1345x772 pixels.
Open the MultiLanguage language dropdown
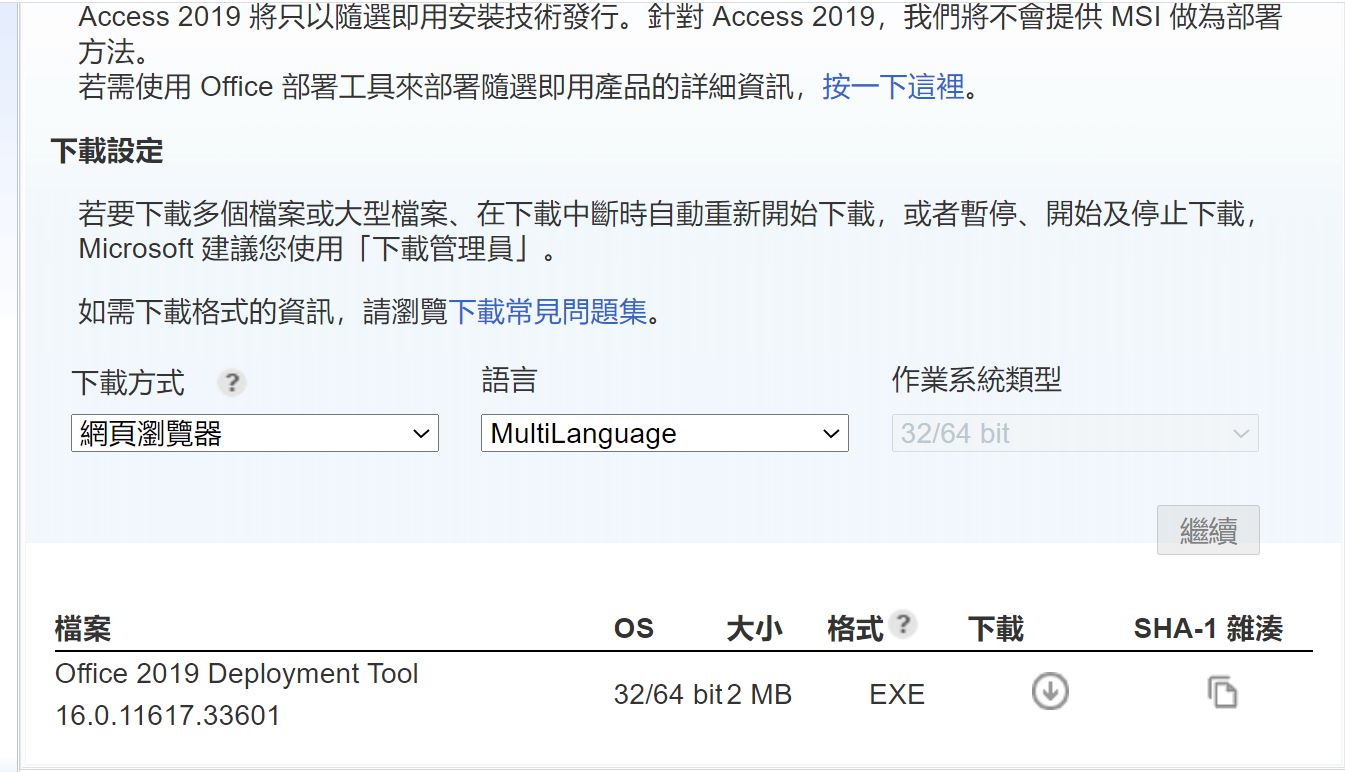point(665,433)
